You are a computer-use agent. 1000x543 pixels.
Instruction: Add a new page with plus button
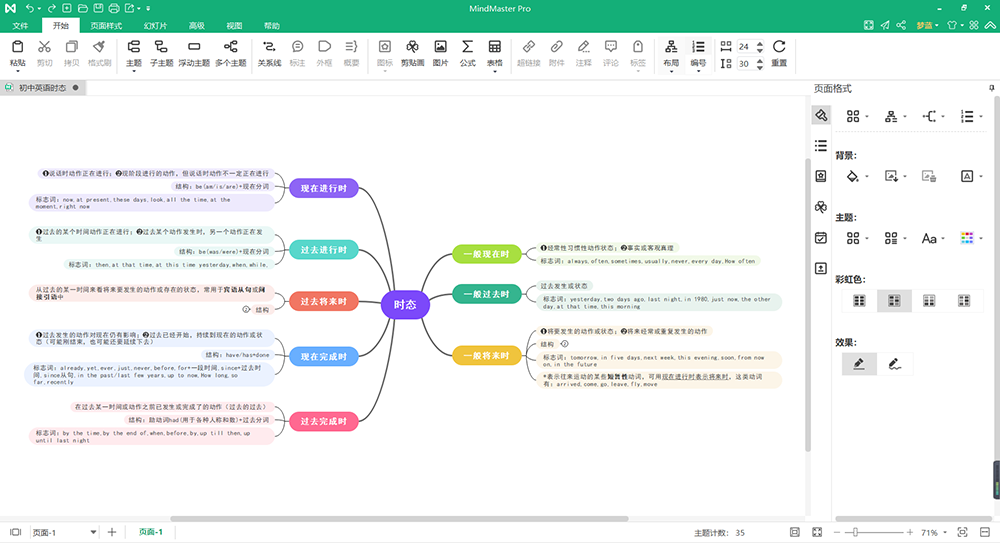[x=112, y=532]
